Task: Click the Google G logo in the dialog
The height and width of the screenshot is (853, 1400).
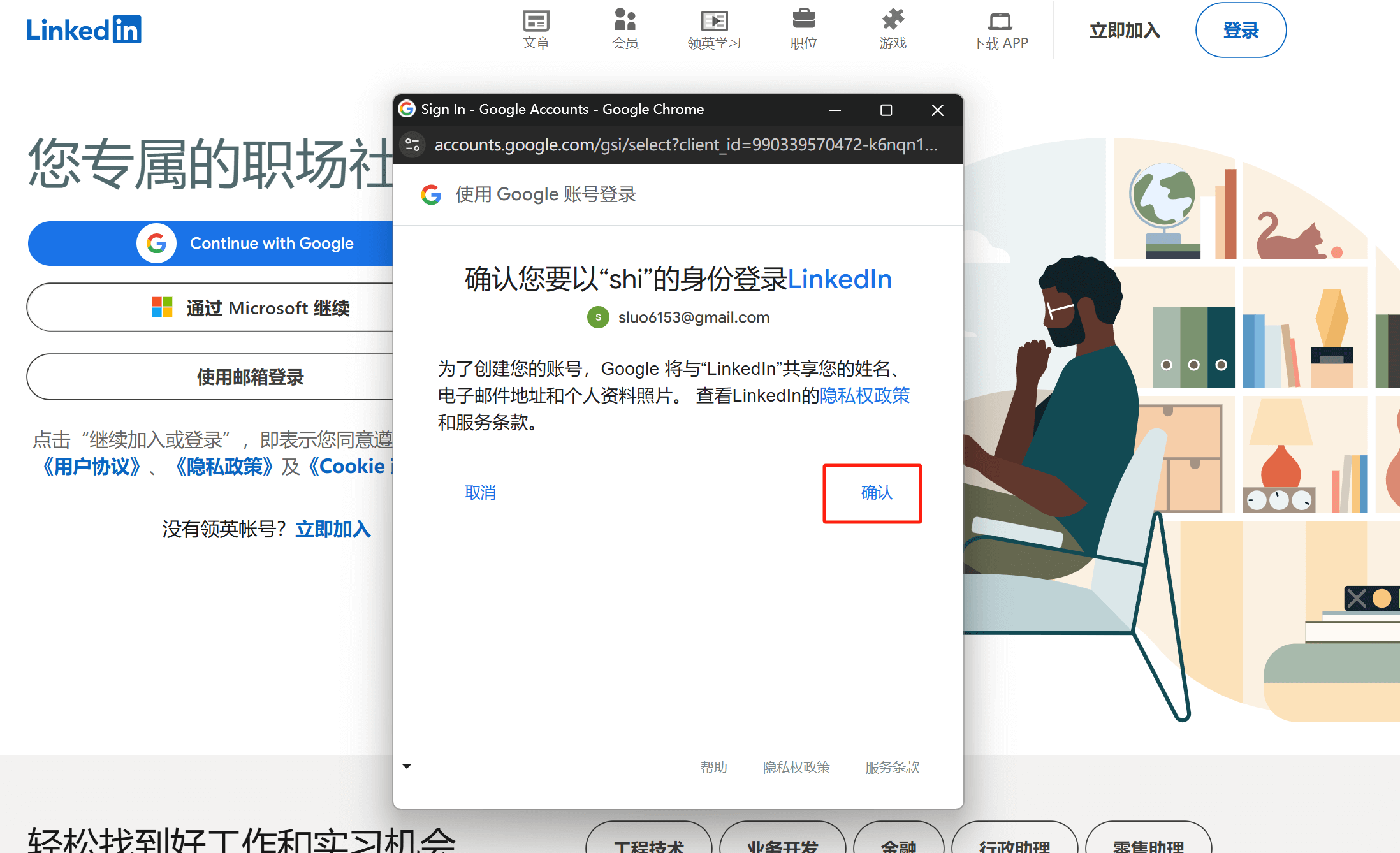Action: pos(431,194)
